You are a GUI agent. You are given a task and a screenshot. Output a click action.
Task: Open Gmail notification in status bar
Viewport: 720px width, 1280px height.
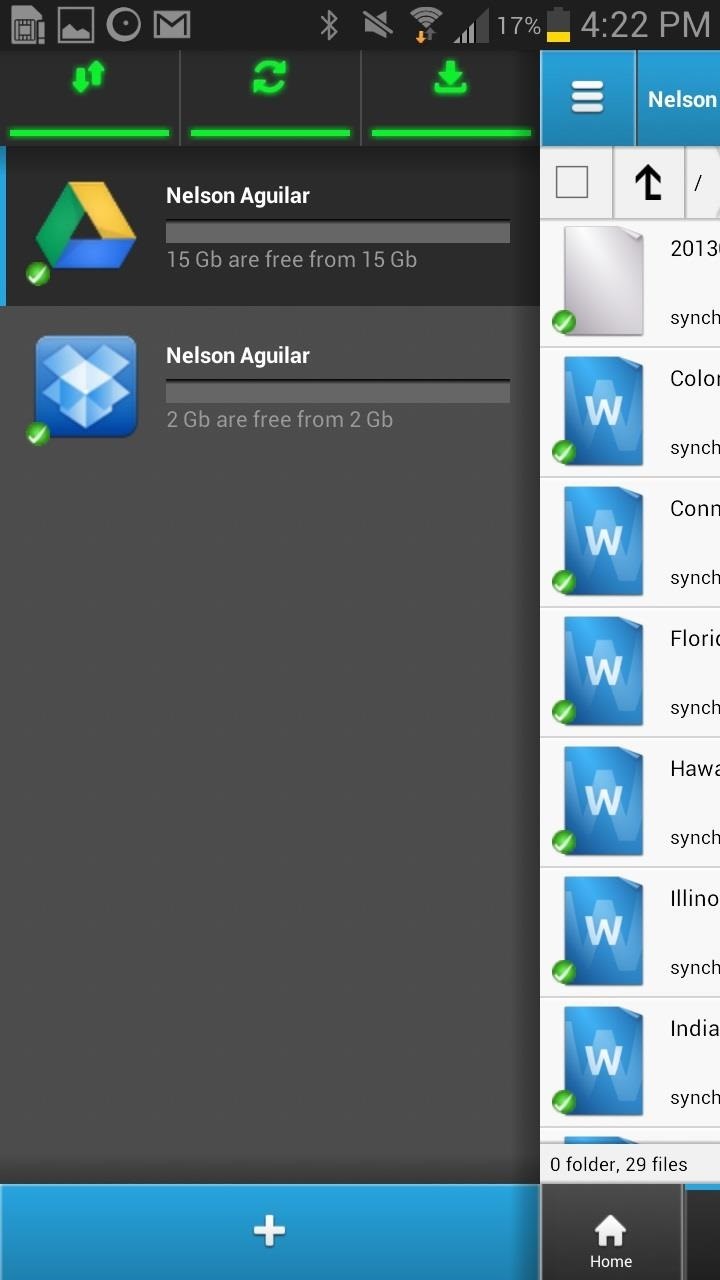[172, 24]
